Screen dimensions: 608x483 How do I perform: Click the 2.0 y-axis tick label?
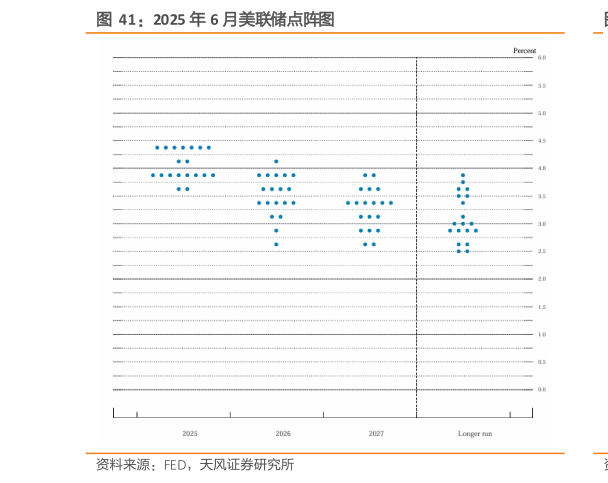click(x=541, y=279)
